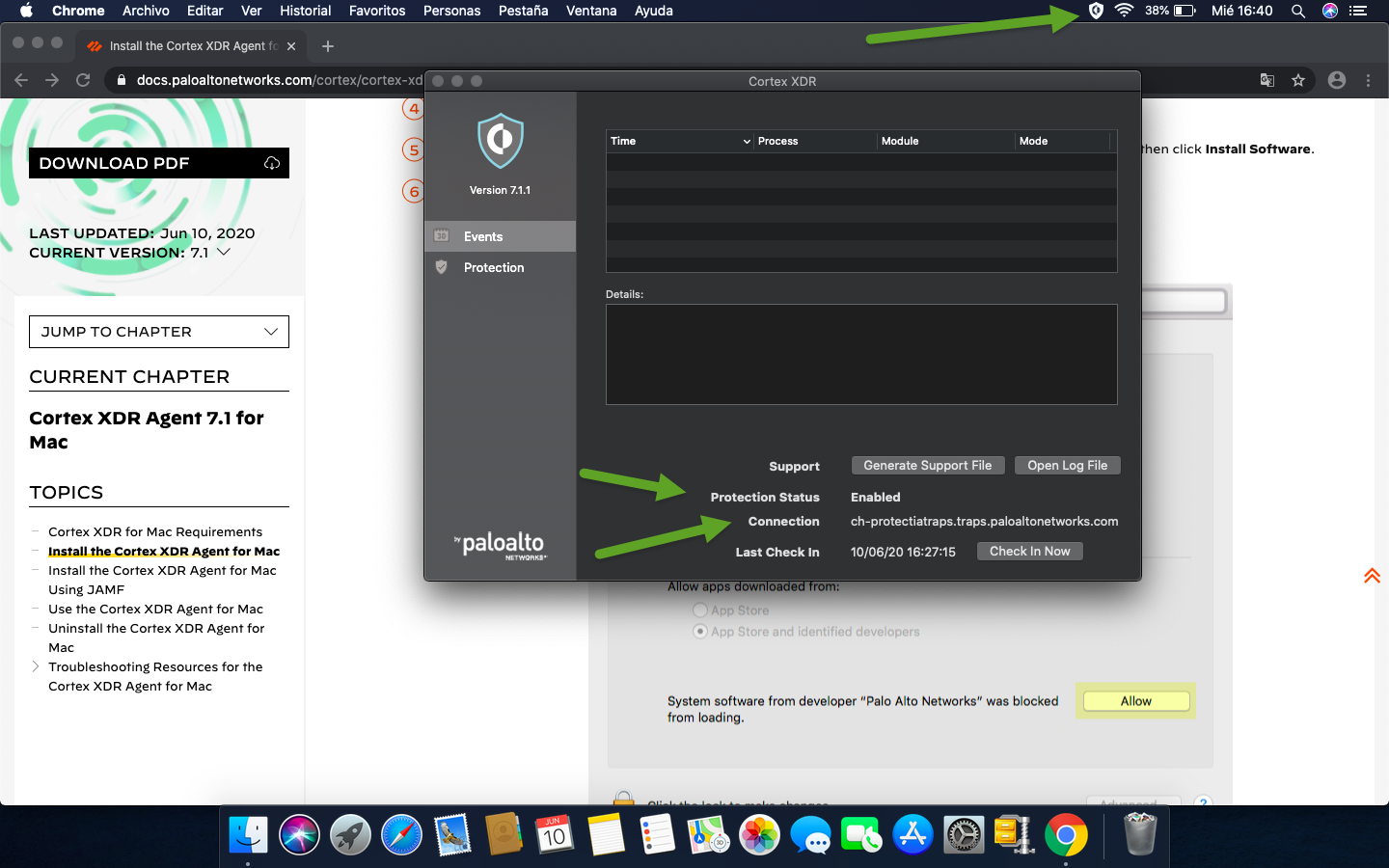Open the Editar menu
The image size is (1389, 868).
tap(204, 11)
